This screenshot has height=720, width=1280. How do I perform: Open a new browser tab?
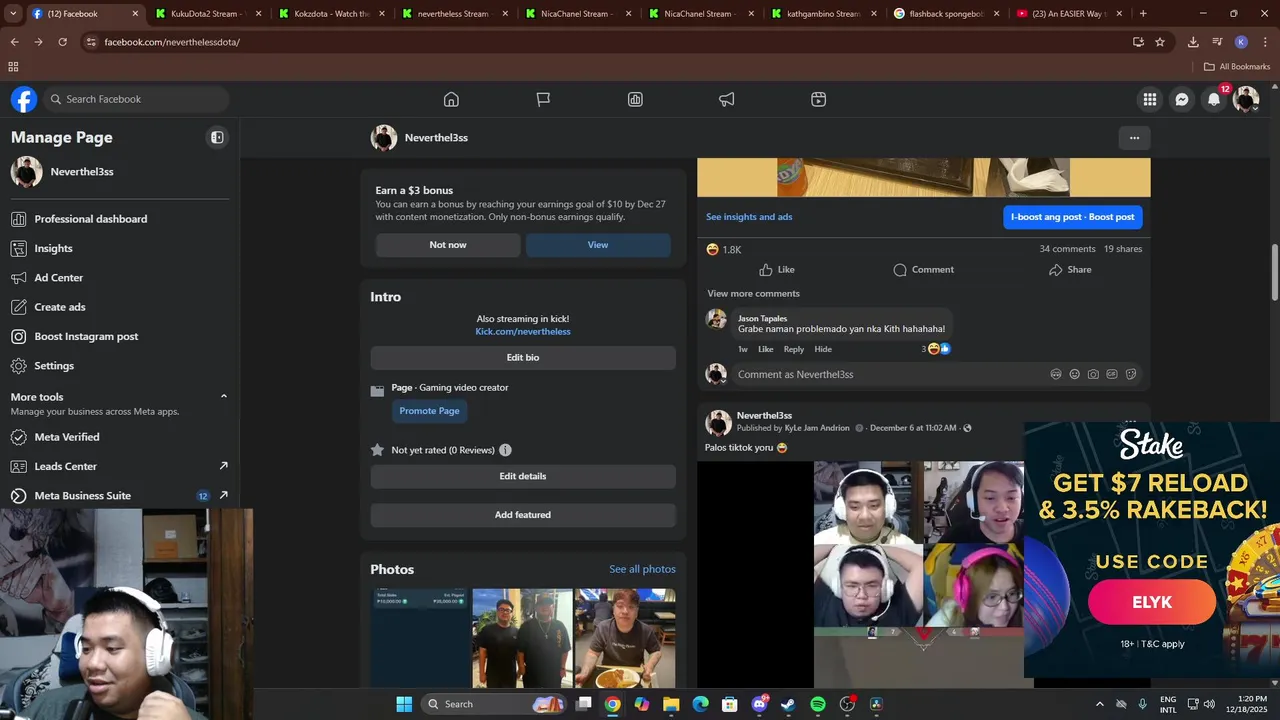[1143, 14]
